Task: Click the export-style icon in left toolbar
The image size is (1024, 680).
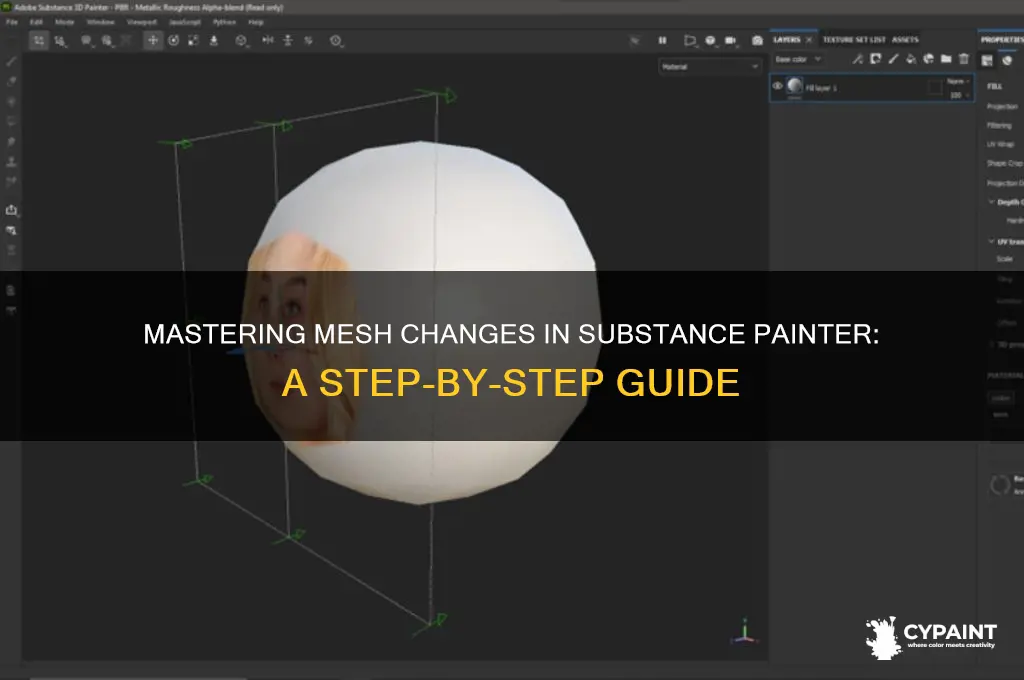Action: click(x=11, y=210)
